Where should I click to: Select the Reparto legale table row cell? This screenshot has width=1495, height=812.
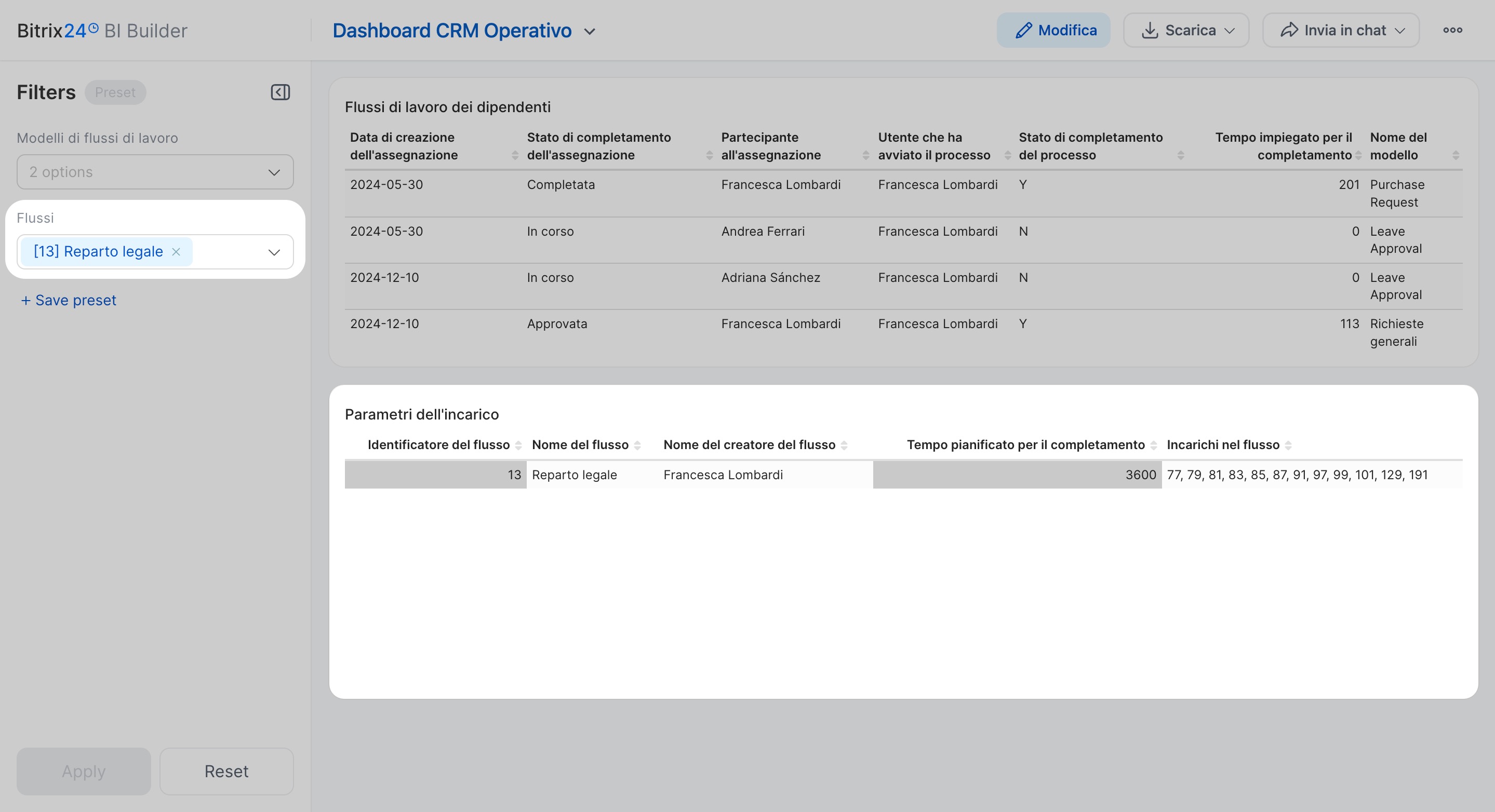[574, 475]
